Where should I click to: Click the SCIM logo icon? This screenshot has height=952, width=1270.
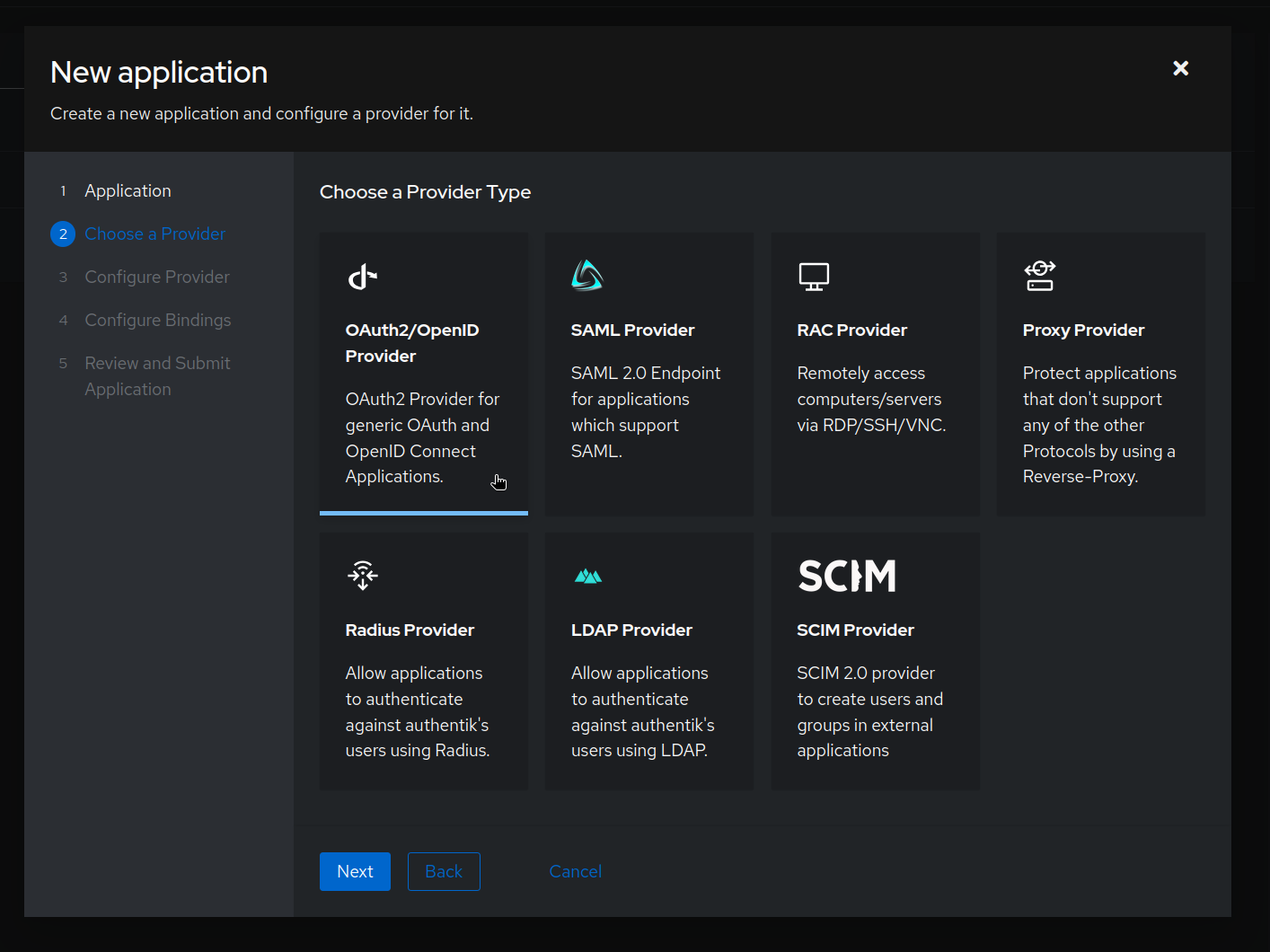(847, 576)
